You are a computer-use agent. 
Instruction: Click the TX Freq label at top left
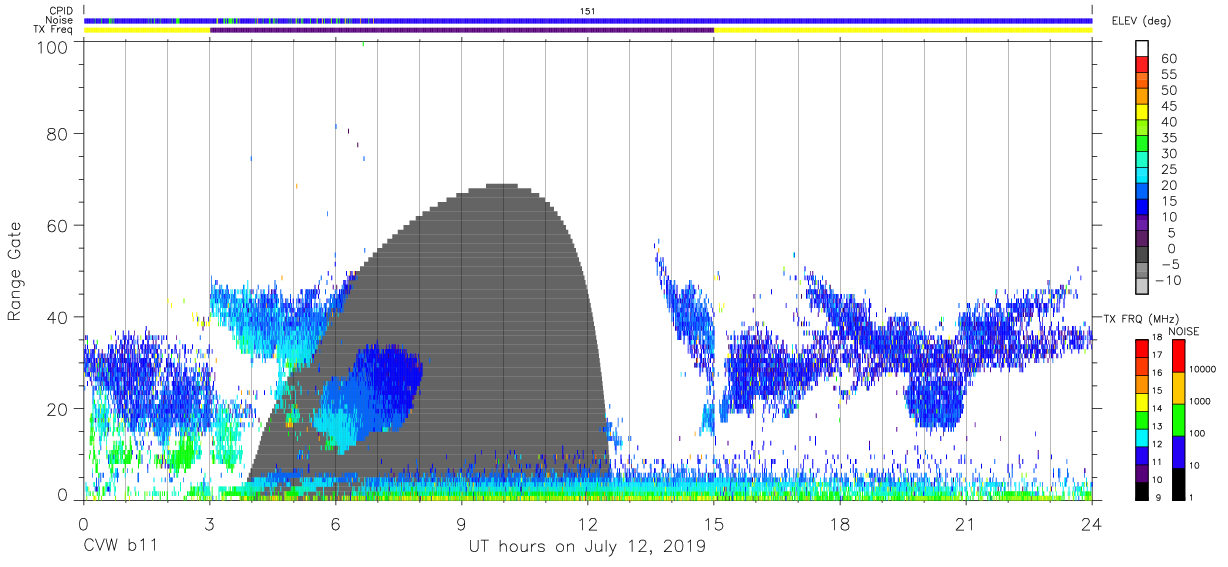54,30
